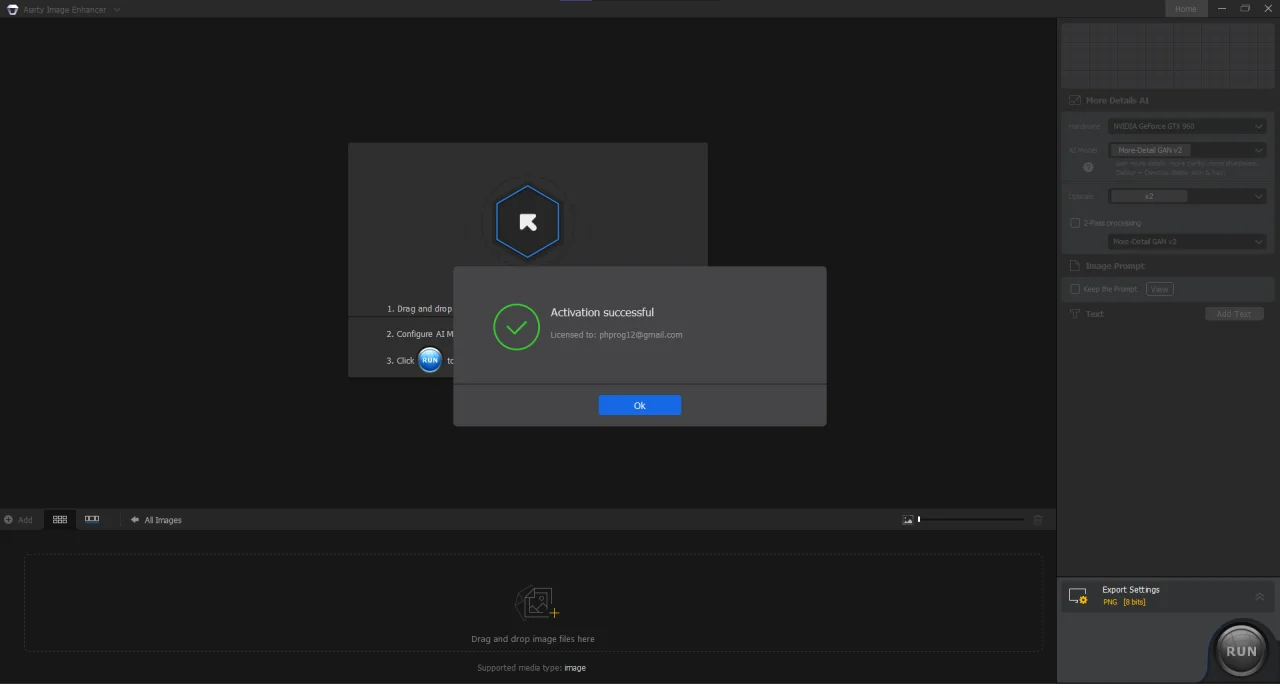Click the thumbnail size image icon
This screenshot has width=1280, height=684.
pyautogui.click(x=908, y=520)
